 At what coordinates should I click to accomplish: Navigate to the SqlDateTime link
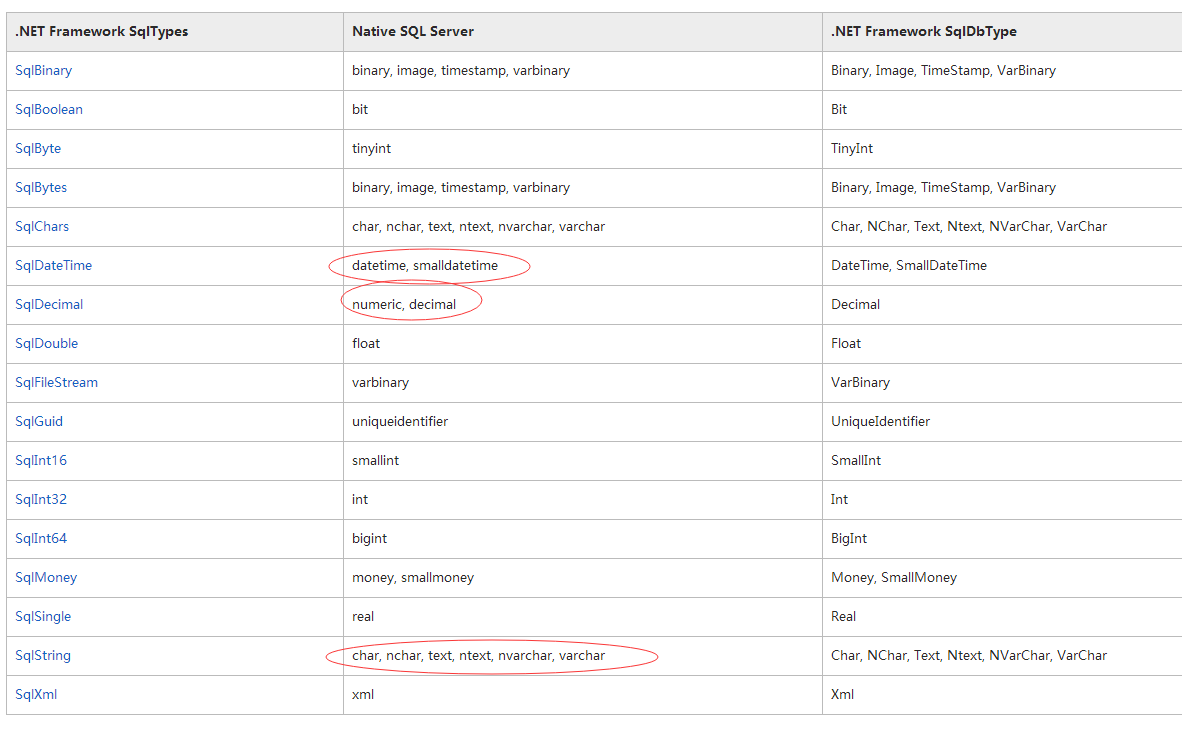(54, 265)
